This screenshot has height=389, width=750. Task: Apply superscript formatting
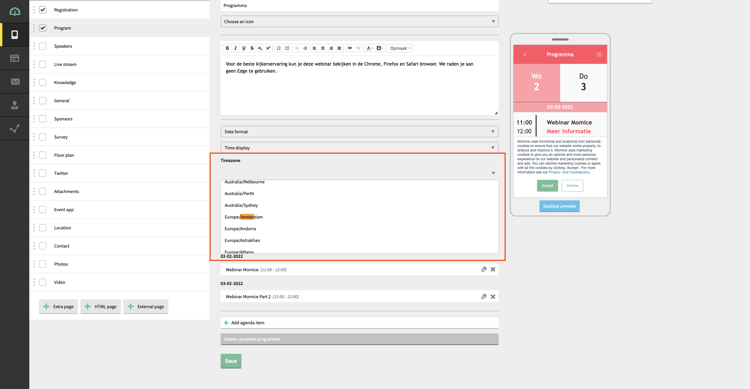point(268,48)
